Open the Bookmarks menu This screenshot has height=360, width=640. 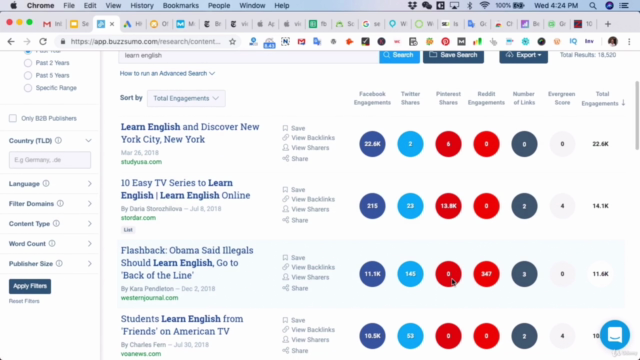180,6
